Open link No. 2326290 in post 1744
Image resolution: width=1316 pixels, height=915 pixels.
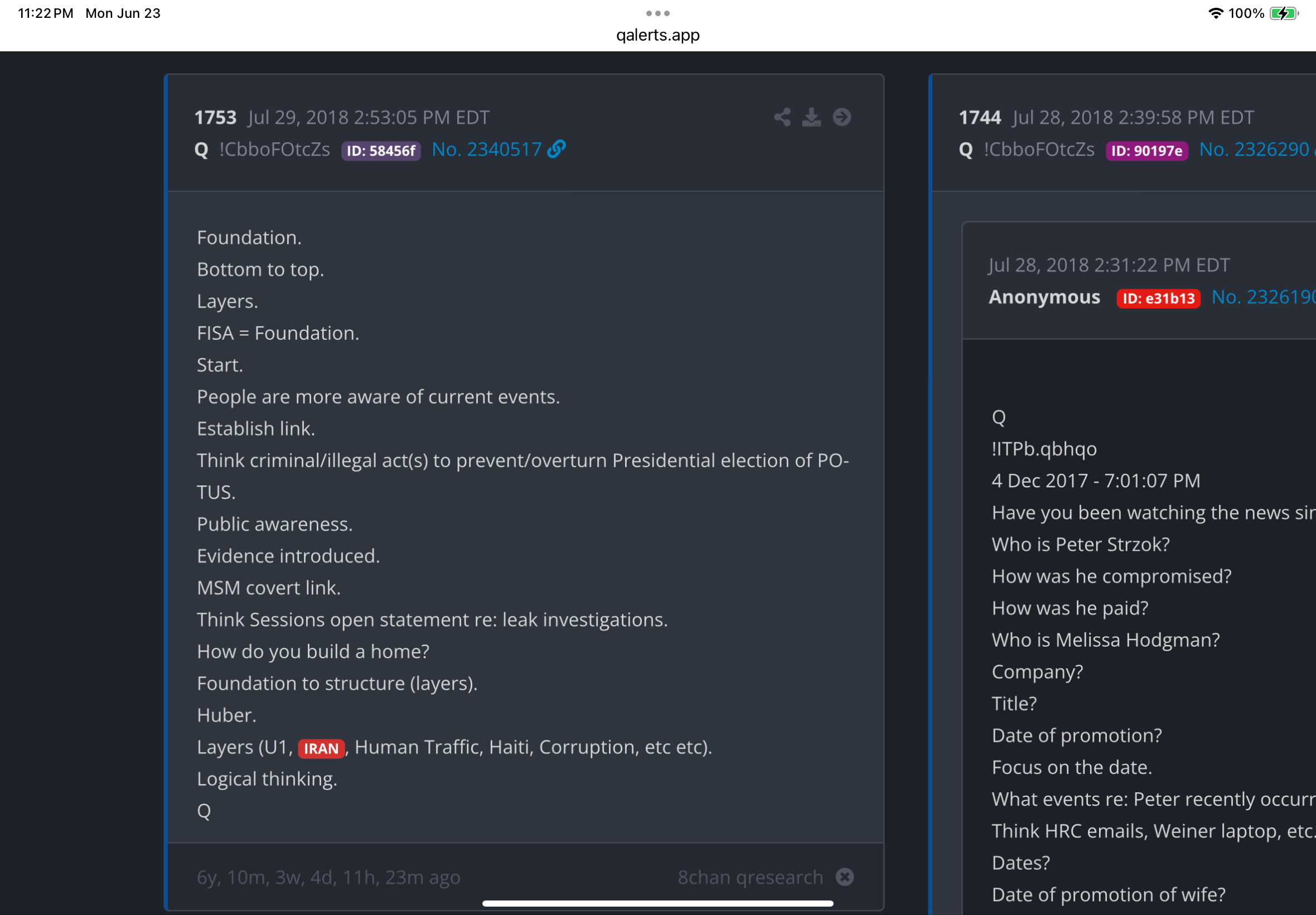pos(1254,150)
